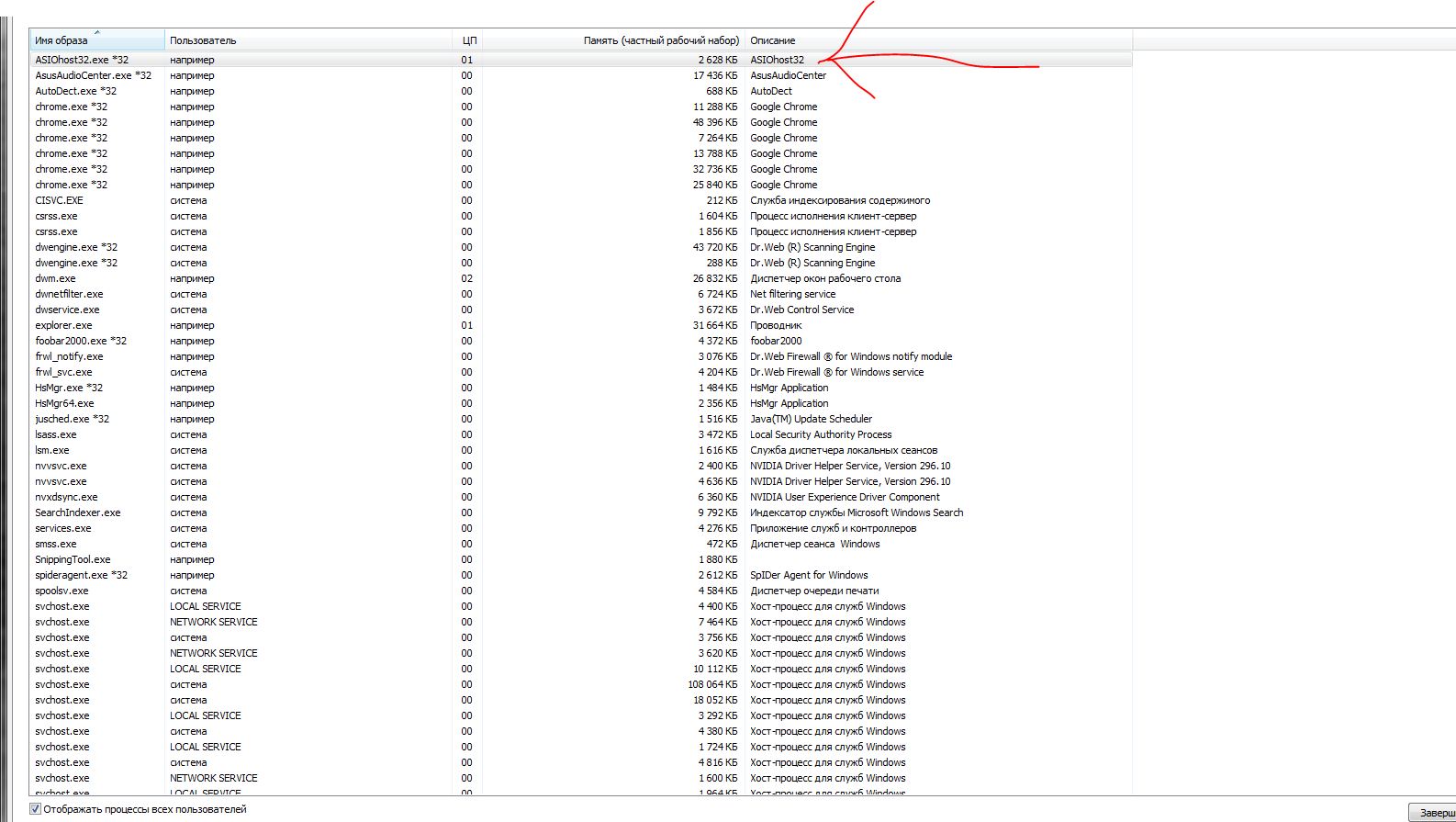The image size is (1456, 822).
Task: Select the jusched.exe Java Update Scheduler row
Action: [x=72, y=419]
